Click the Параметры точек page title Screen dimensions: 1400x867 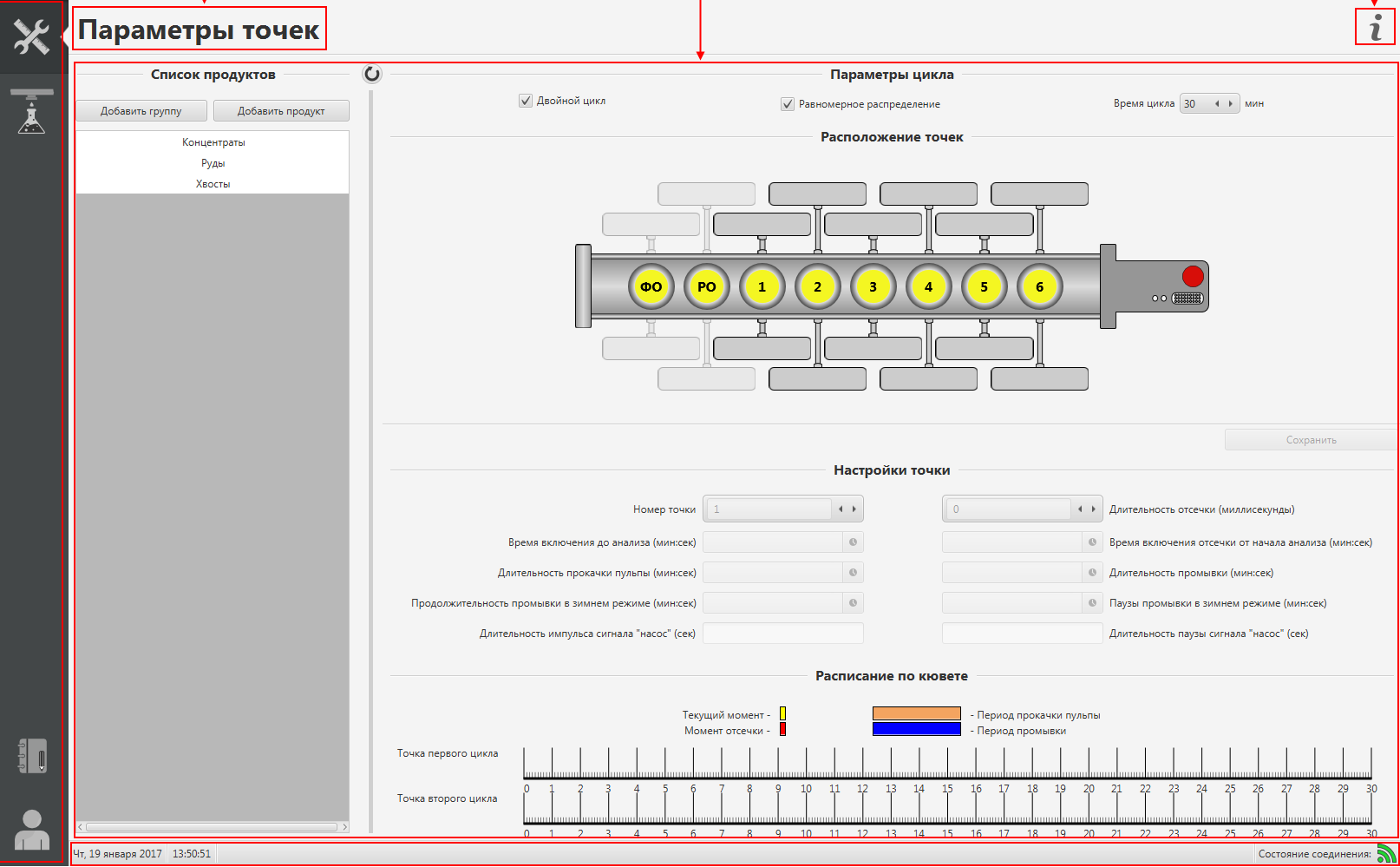tap(199, 30)
